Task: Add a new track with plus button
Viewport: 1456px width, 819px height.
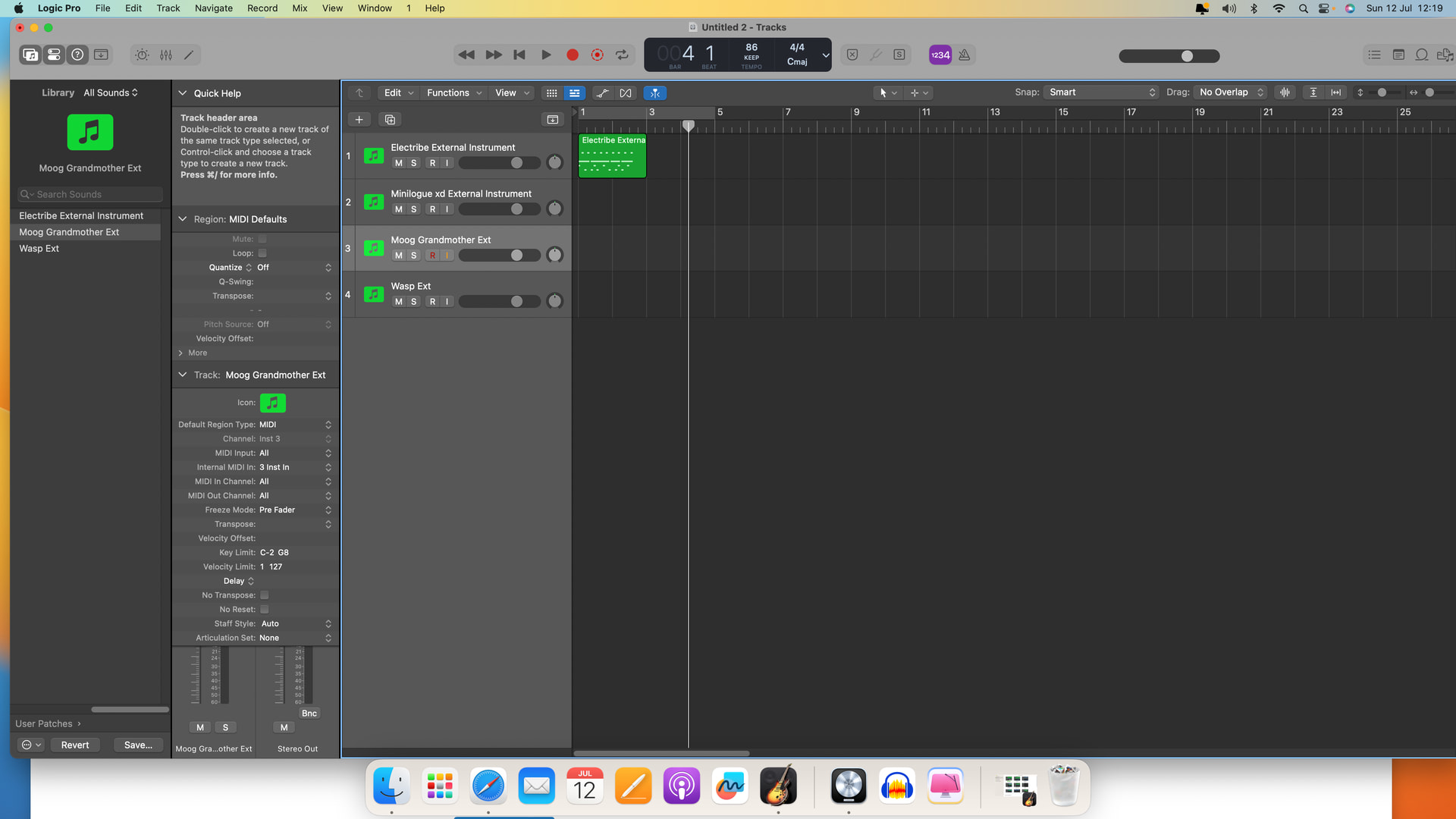Action: 359,120
